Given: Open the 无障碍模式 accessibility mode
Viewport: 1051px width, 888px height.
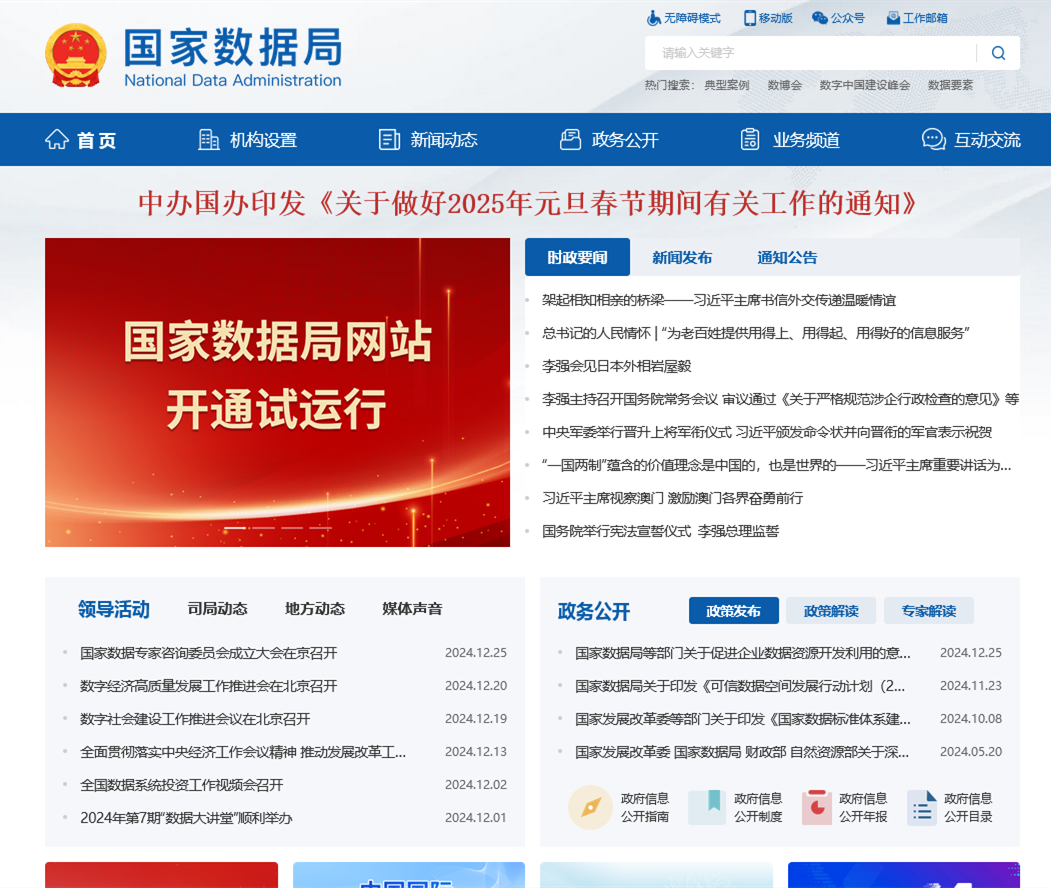Looking at the screenshot, I should pos(684,18).
